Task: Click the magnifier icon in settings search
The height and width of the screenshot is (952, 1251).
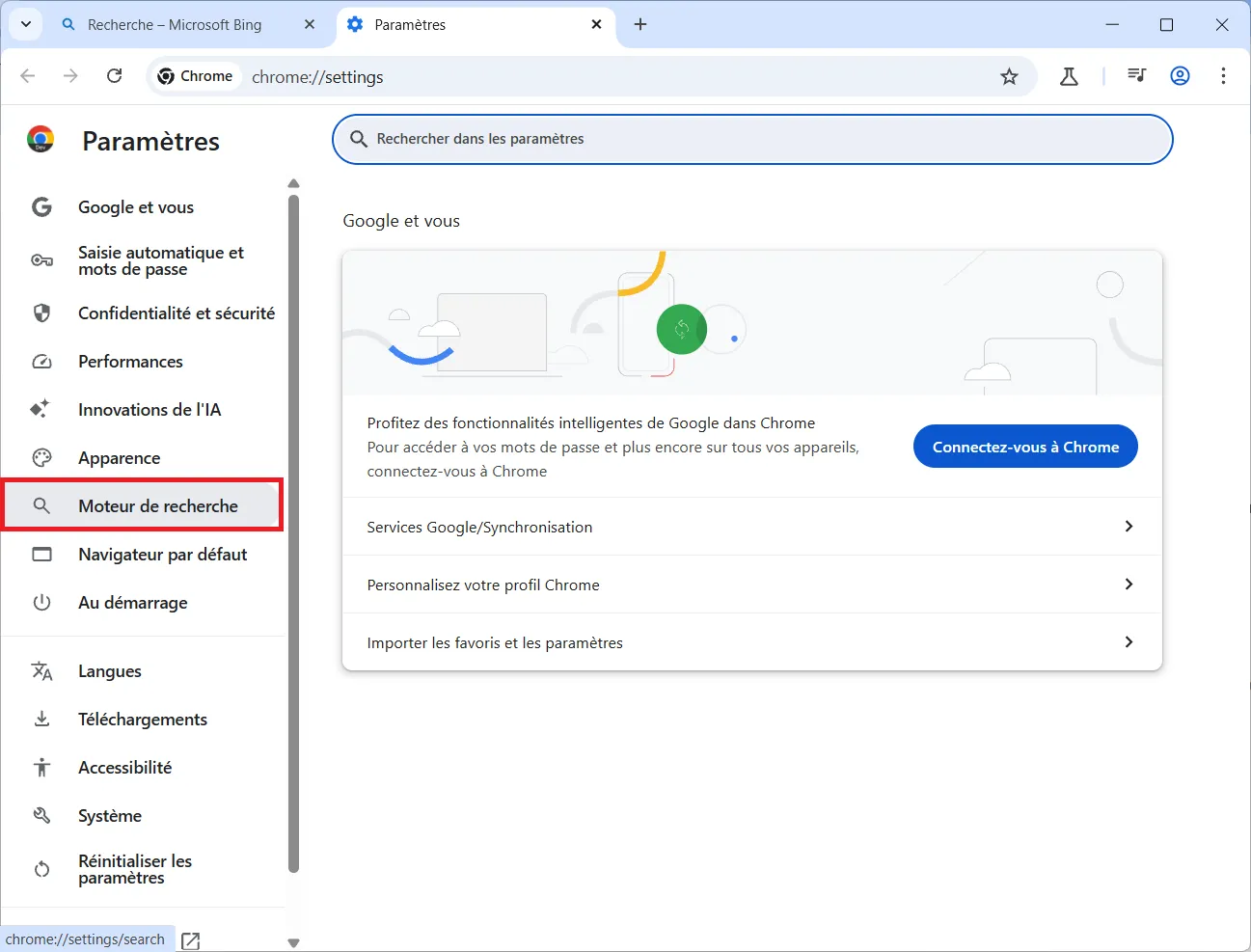Action: coord(359,139)
